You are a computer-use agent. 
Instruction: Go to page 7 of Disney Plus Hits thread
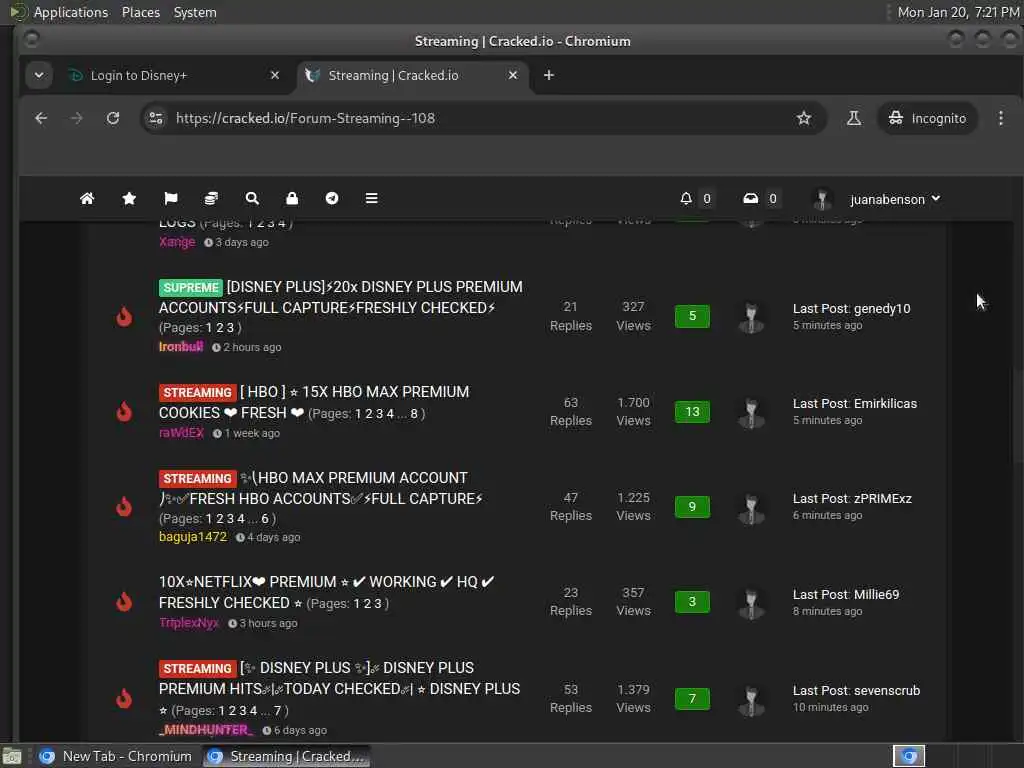277,711
